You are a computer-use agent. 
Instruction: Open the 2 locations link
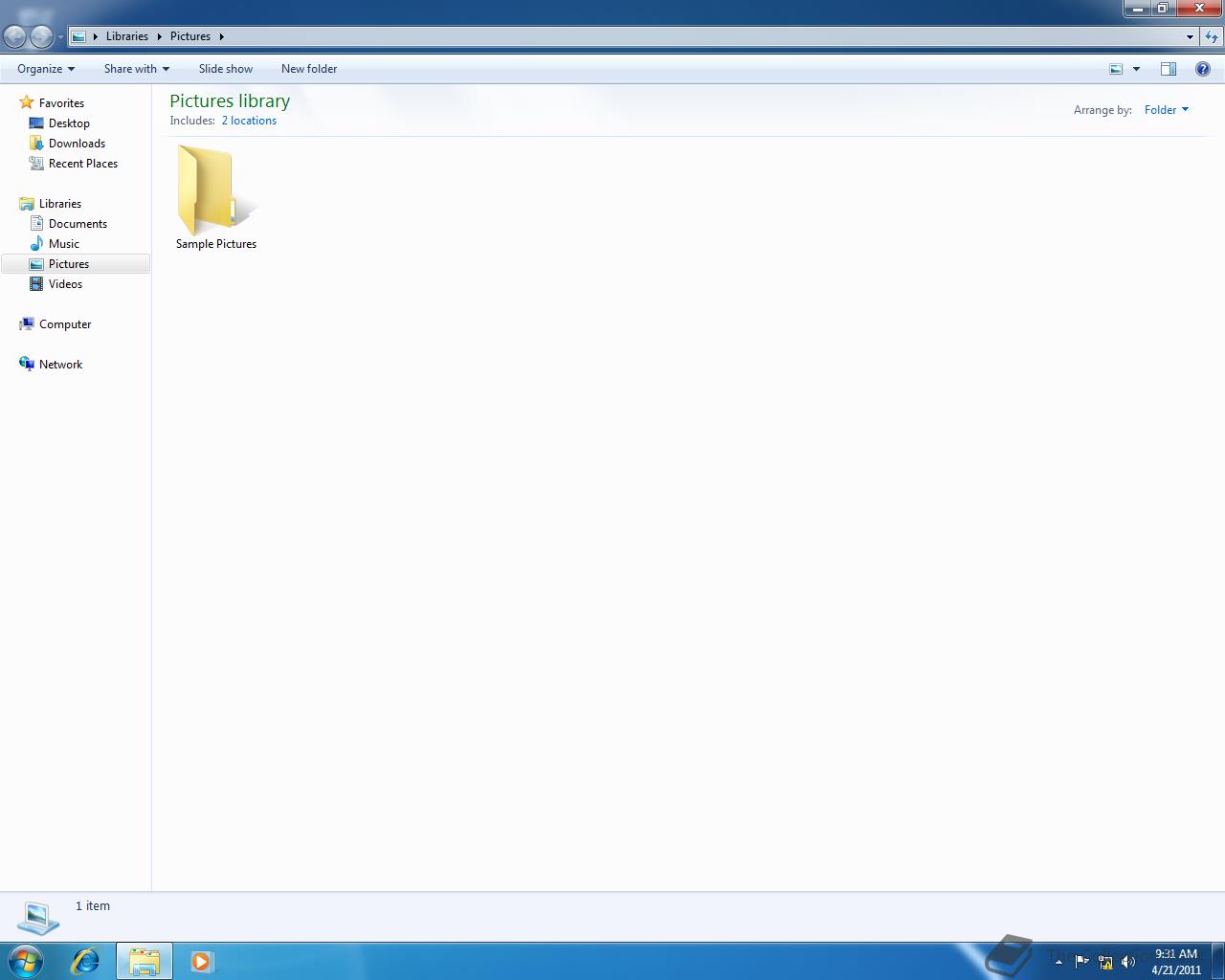[x=249, y=121]
